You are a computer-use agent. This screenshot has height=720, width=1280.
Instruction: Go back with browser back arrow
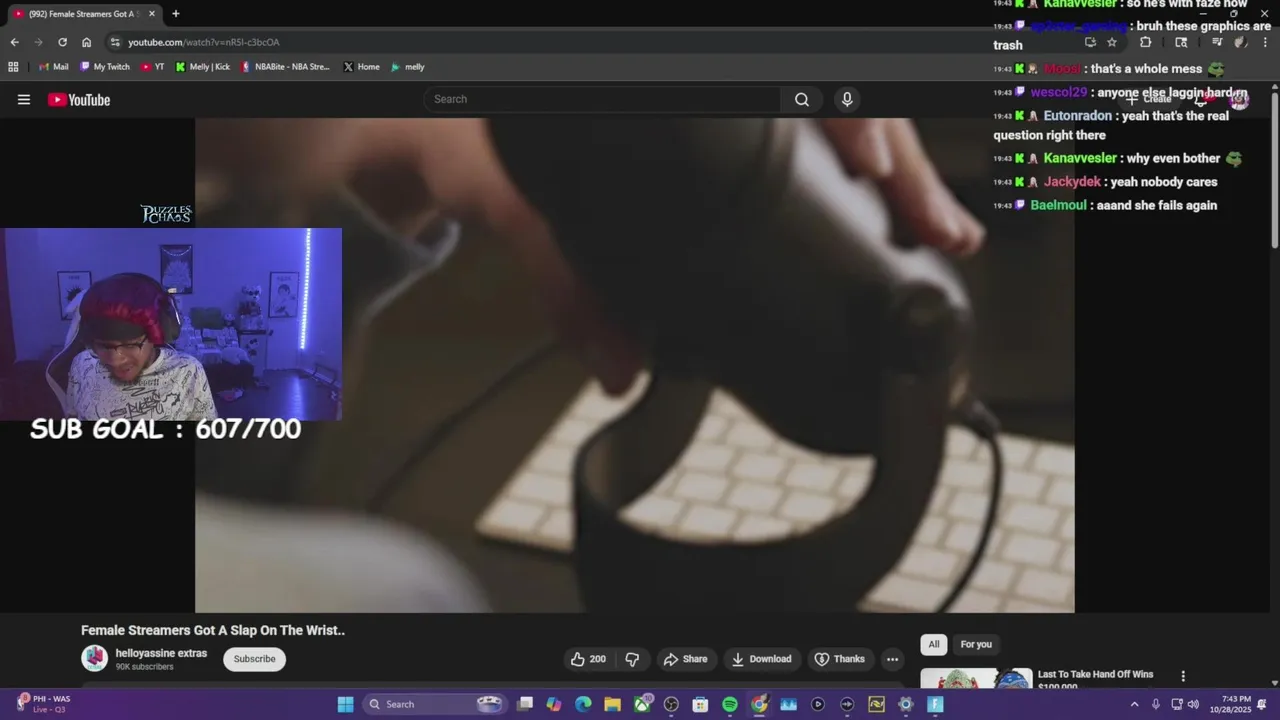click(14, 42)
